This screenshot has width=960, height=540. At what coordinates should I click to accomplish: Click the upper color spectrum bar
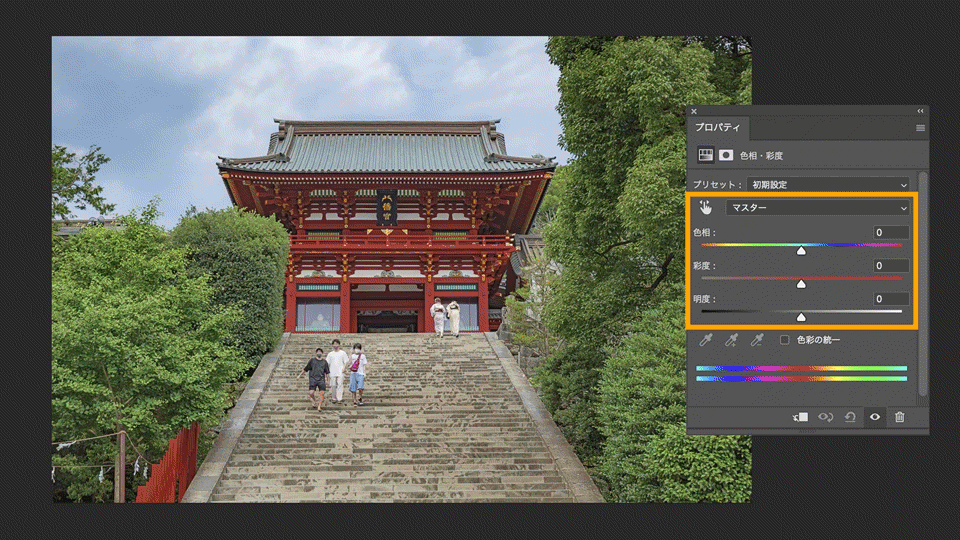pos(801,368)
